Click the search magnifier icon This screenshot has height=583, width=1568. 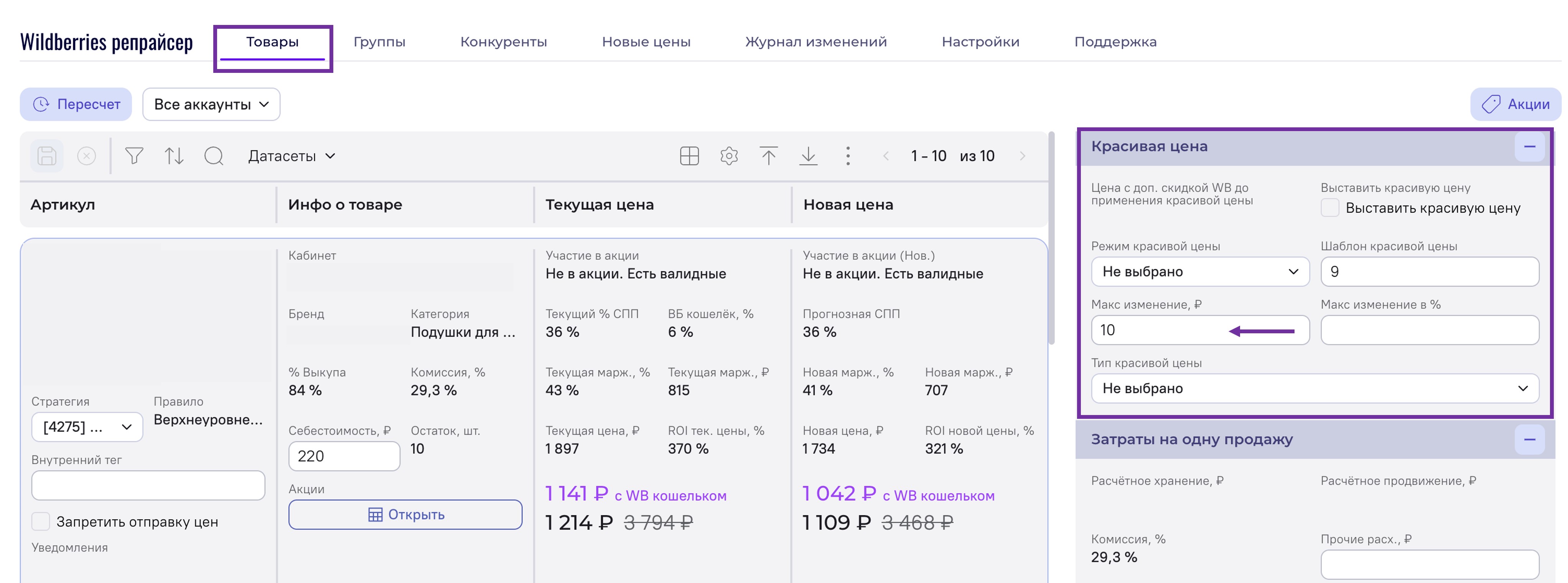(x=214, y=156)
